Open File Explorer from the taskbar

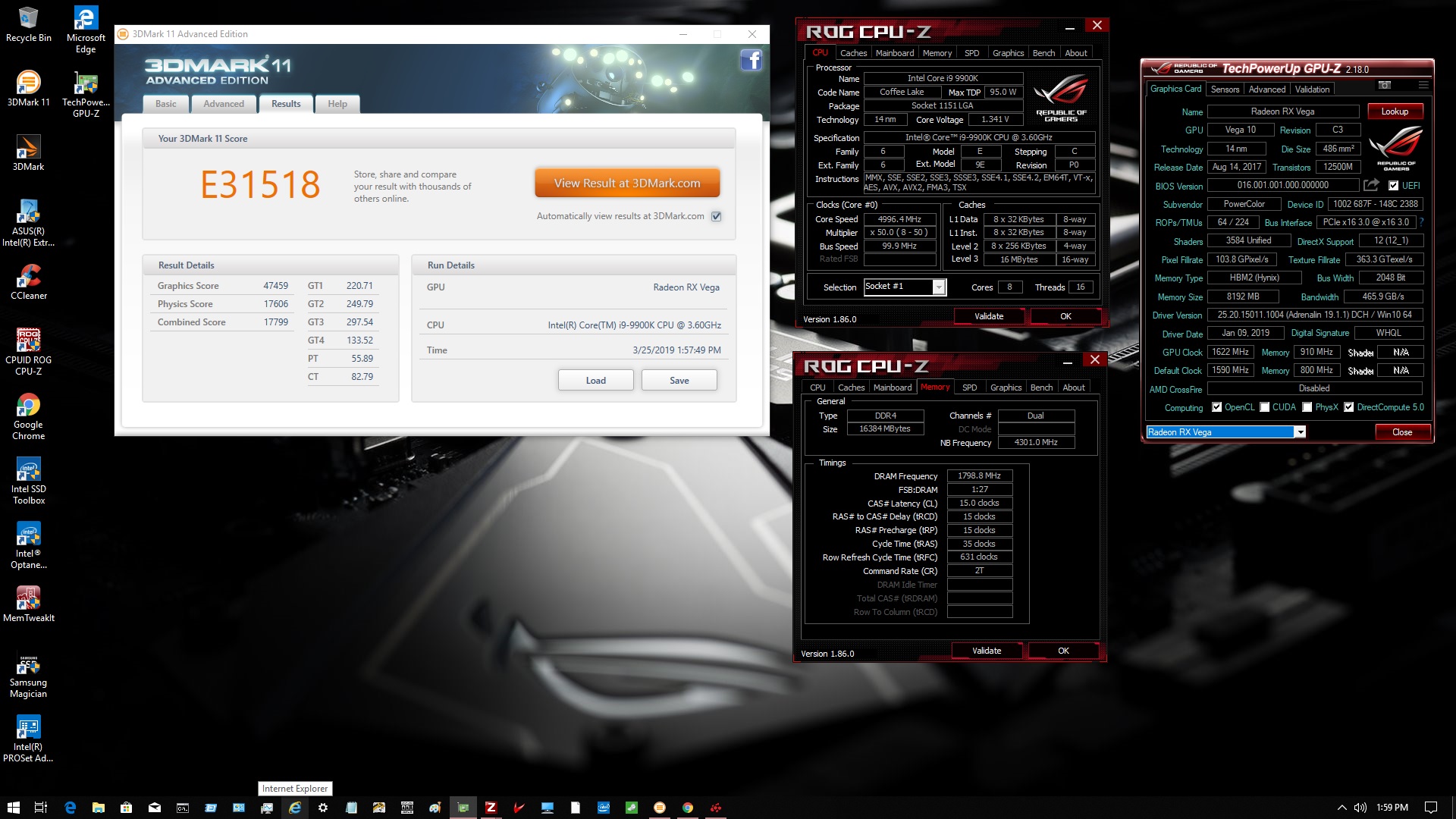coord(99,808)
